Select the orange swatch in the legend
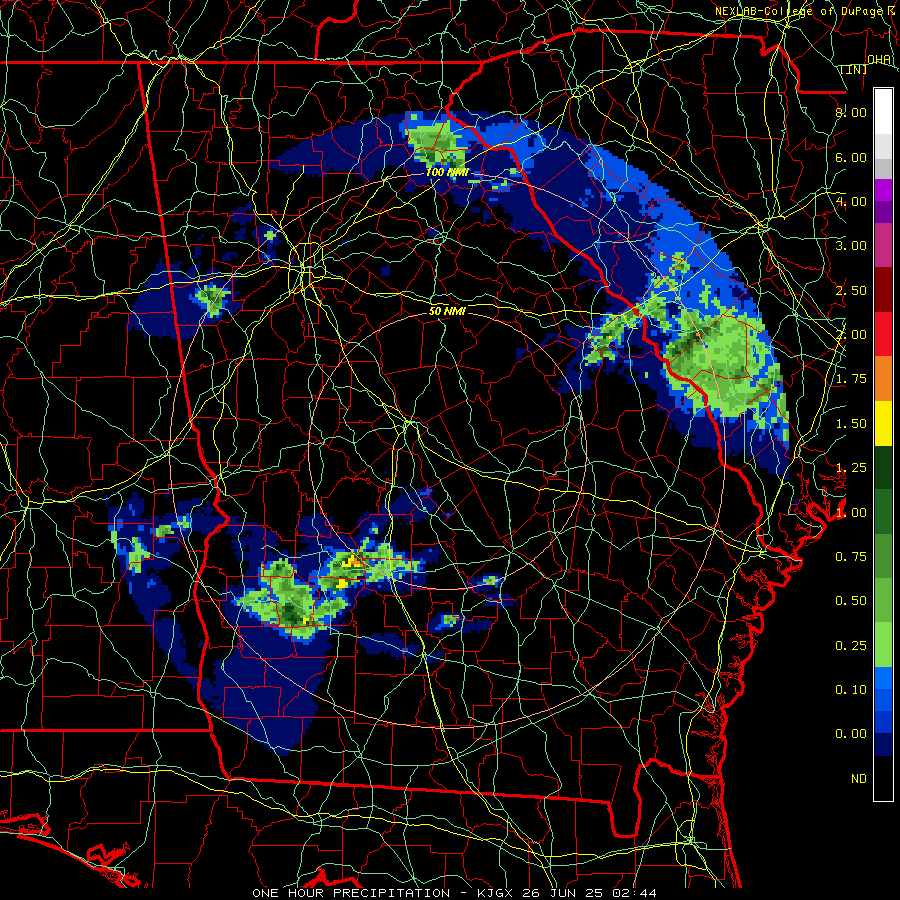The width and height of the screenshot is (900, 900). click(883, 379)
